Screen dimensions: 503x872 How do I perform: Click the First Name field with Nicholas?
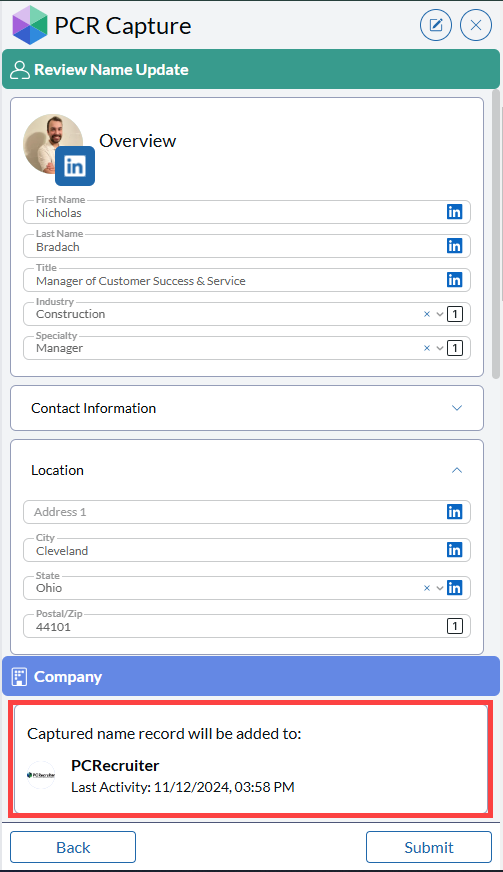click(247, 212)
